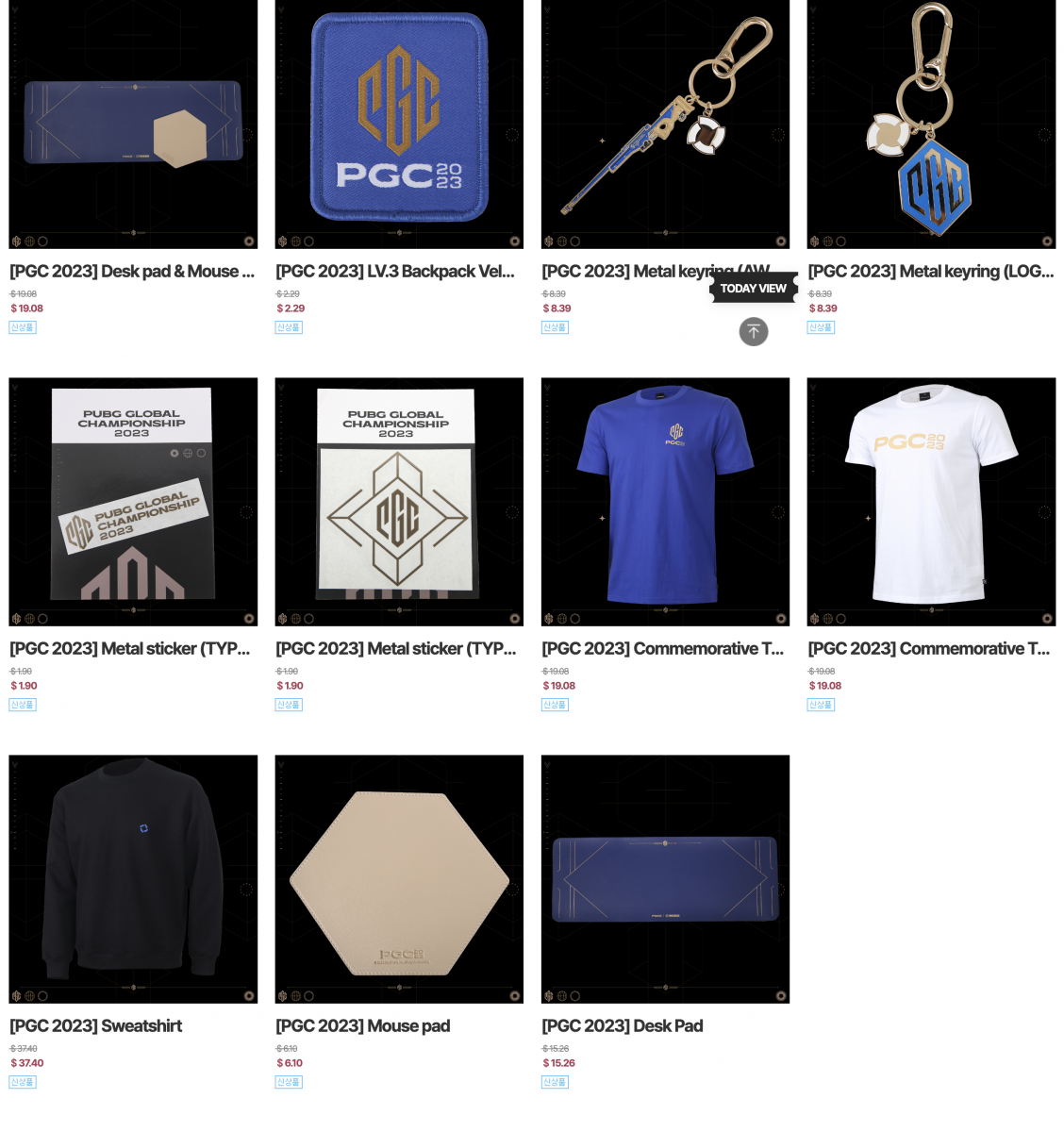Open the AWM rifle metal keyring image
This screenshot has height=1132, width=1064.
[665, 125]
